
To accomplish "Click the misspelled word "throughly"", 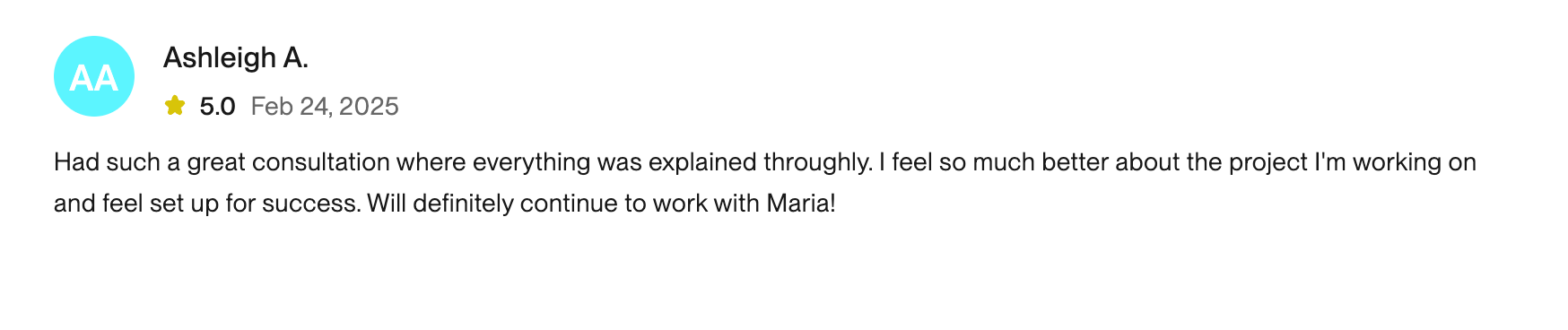I will point(817,163).
